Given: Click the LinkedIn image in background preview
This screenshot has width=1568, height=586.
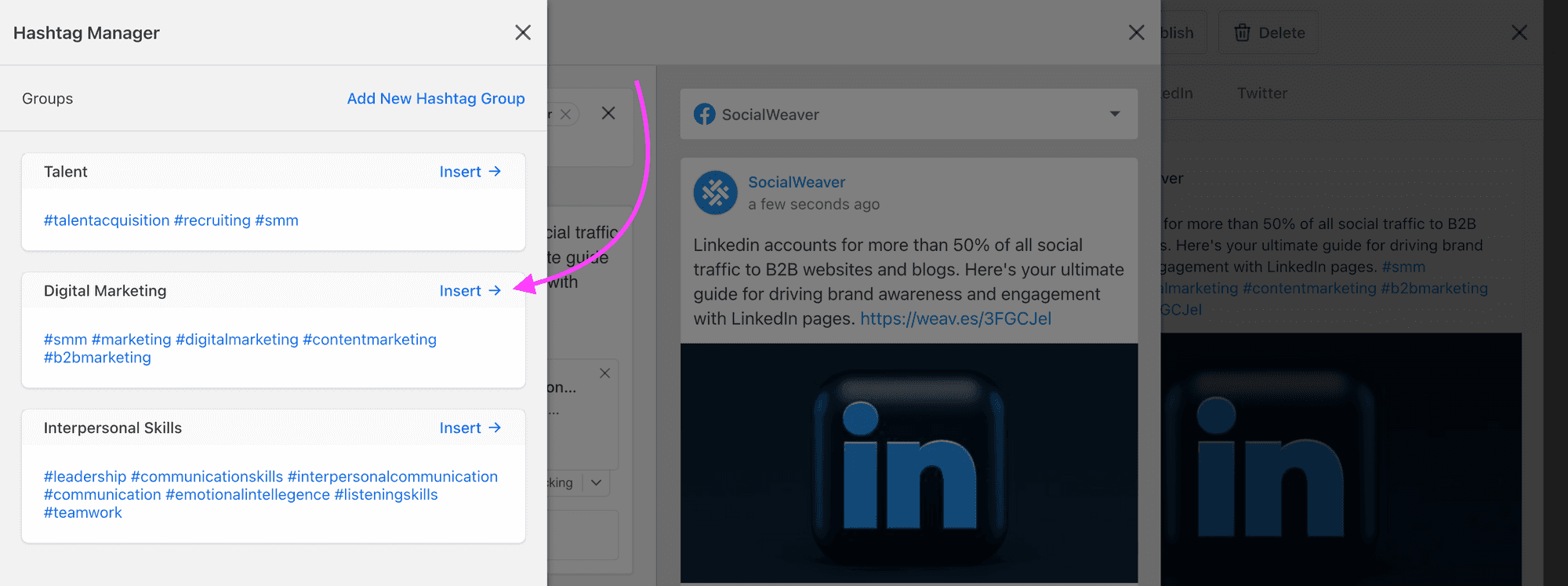Looking at the screenshot, I should pyautogui.click(x=1341, y=459).
